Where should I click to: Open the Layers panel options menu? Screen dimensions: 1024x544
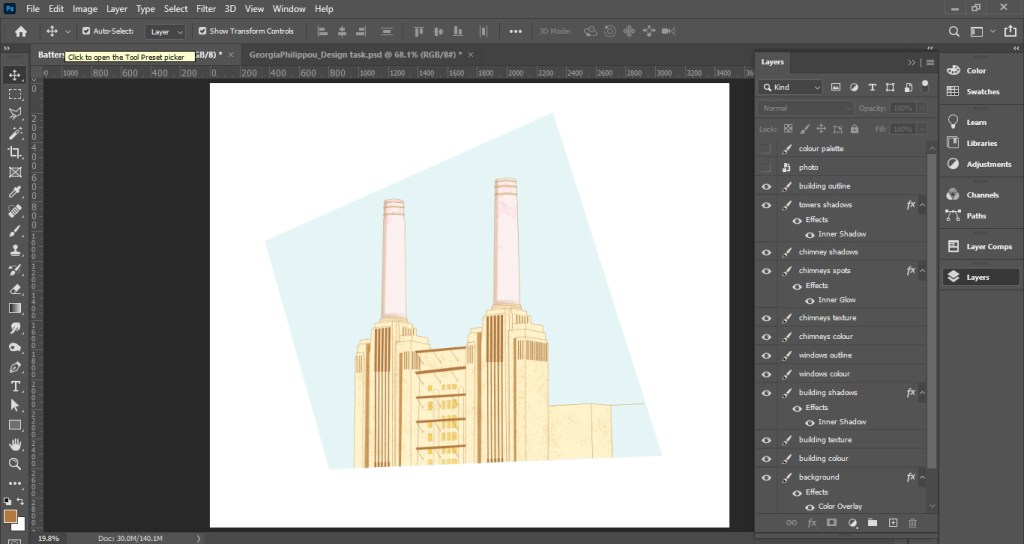[930, 63]
